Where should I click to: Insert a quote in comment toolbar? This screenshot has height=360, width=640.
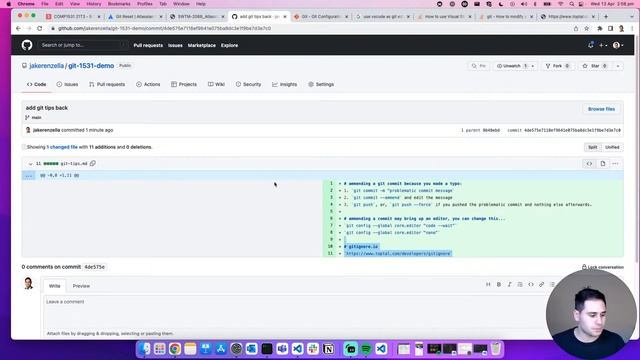520,284
